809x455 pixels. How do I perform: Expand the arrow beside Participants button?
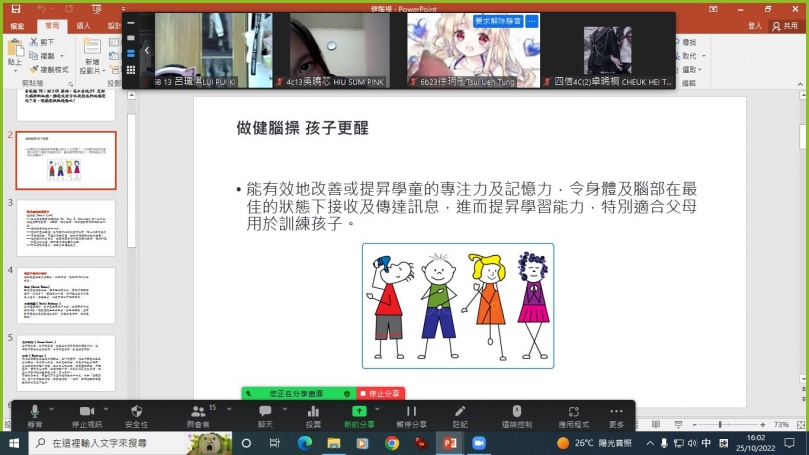pyautogui.click(x=229, y=409)
